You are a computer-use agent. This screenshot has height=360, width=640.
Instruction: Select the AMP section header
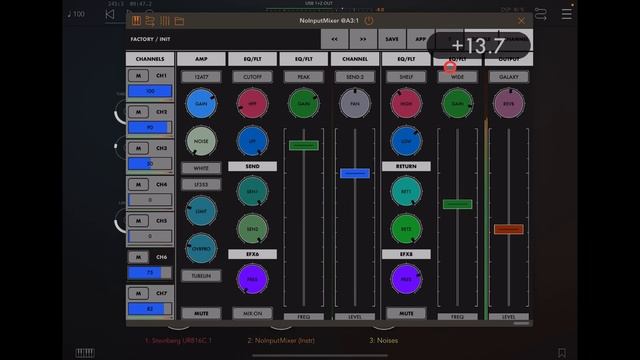pos(201,59)
